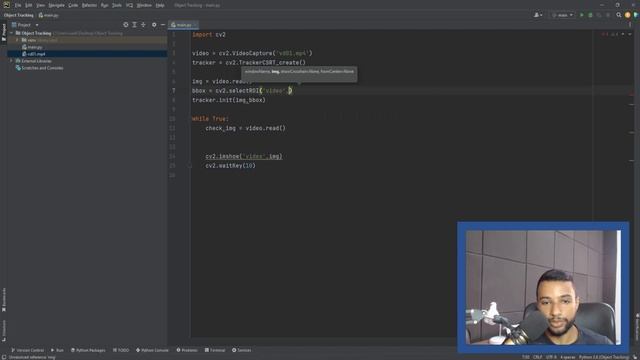Click the cv2.waitKey(10) code line

point(231,166)
